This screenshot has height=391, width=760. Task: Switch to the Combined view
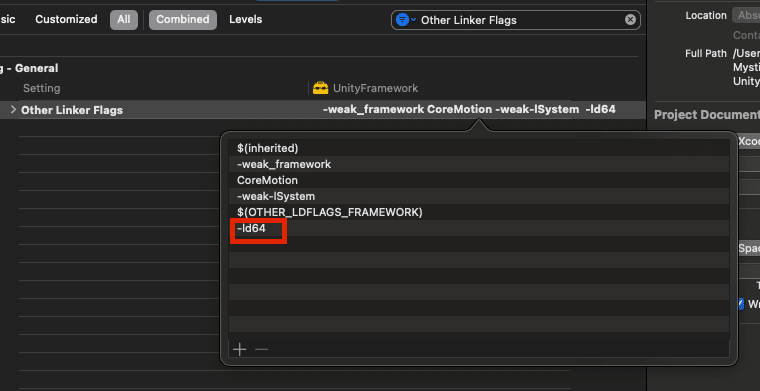[x=182, y=19]
